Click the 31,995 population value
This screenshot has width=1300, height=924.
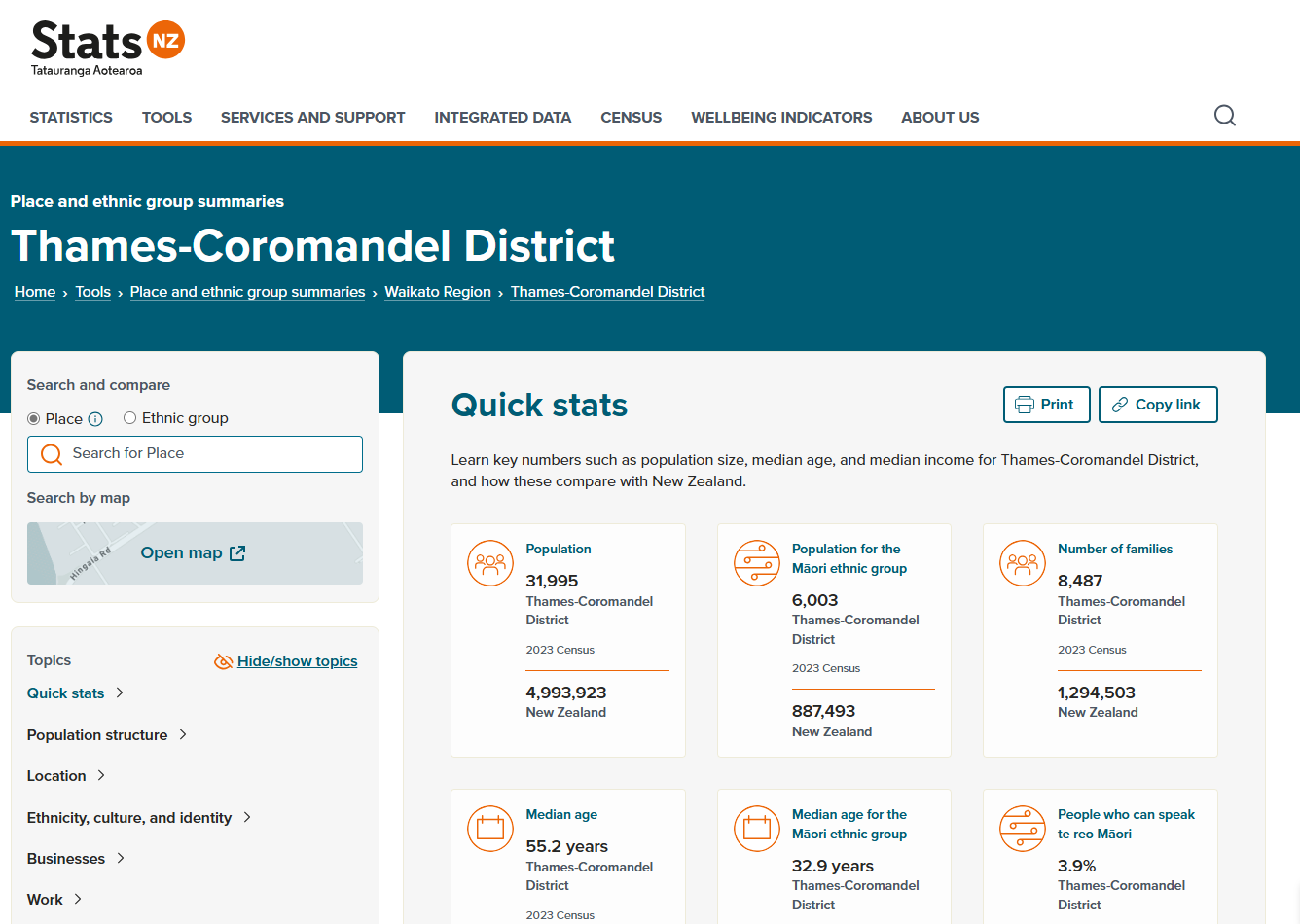tap(552, 582)
